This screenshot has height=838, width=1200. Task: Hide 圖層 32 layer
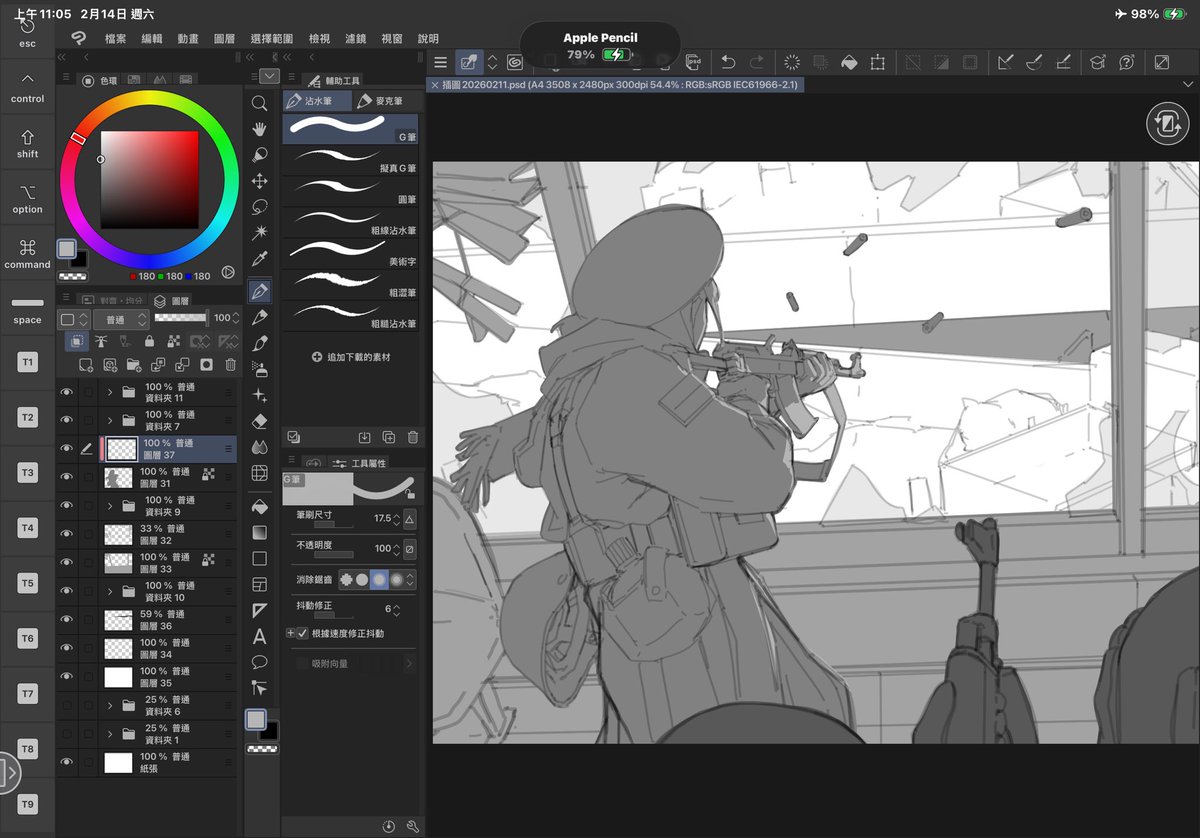point(67,535)
